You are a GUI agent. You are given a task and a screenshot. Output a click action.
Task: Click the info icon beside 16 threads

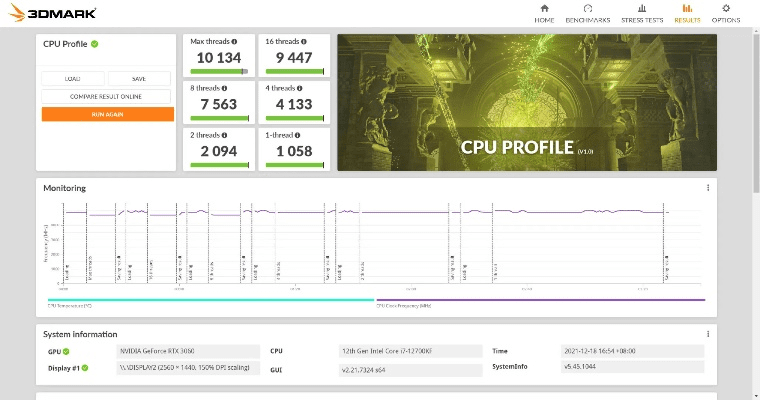(x=304, y=42)
